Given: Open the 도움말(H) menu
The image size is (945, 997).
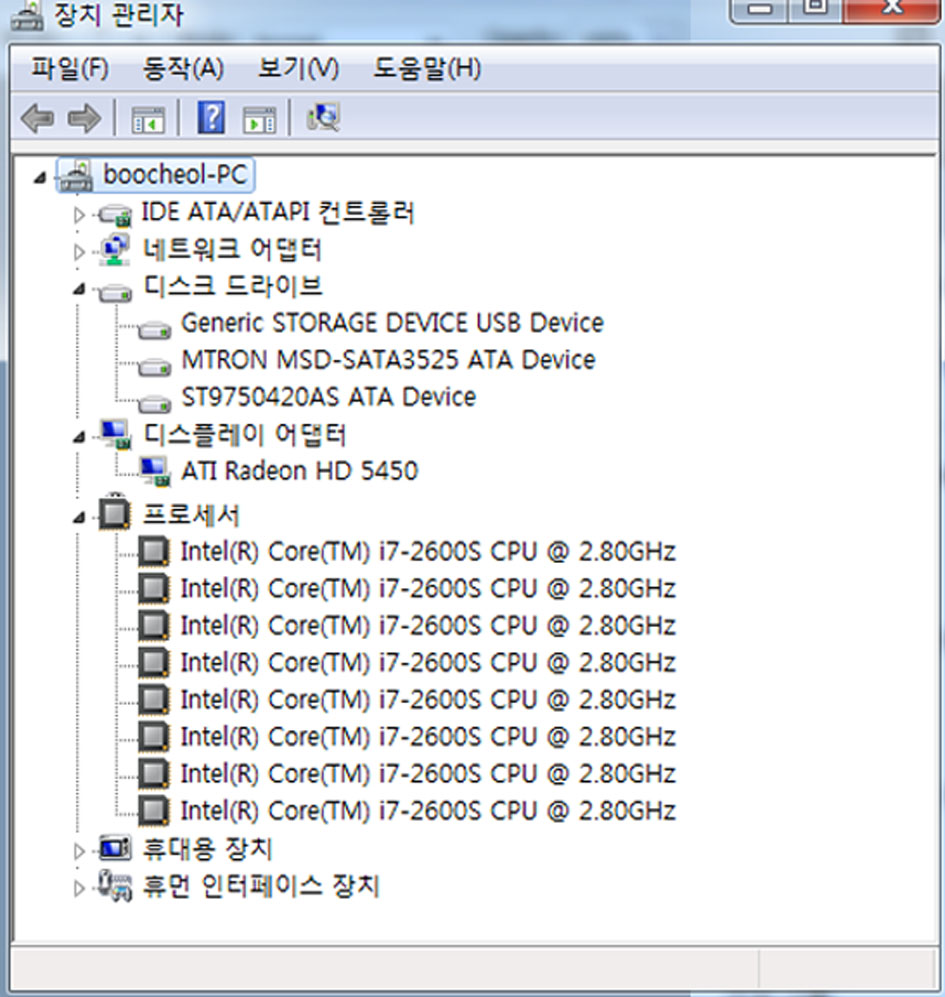Looking at the screenshot, I should click(427, 68).
